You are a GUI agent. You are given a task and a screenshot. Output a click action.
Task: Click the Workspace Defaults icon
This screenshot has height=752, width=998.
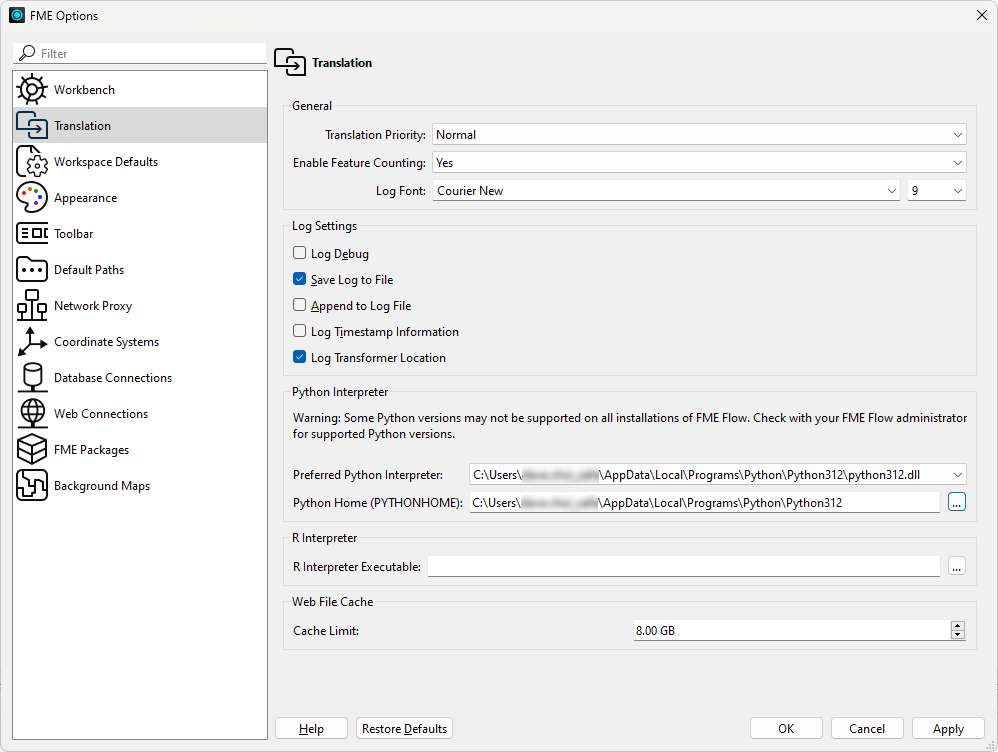click(x=32, y=161)
